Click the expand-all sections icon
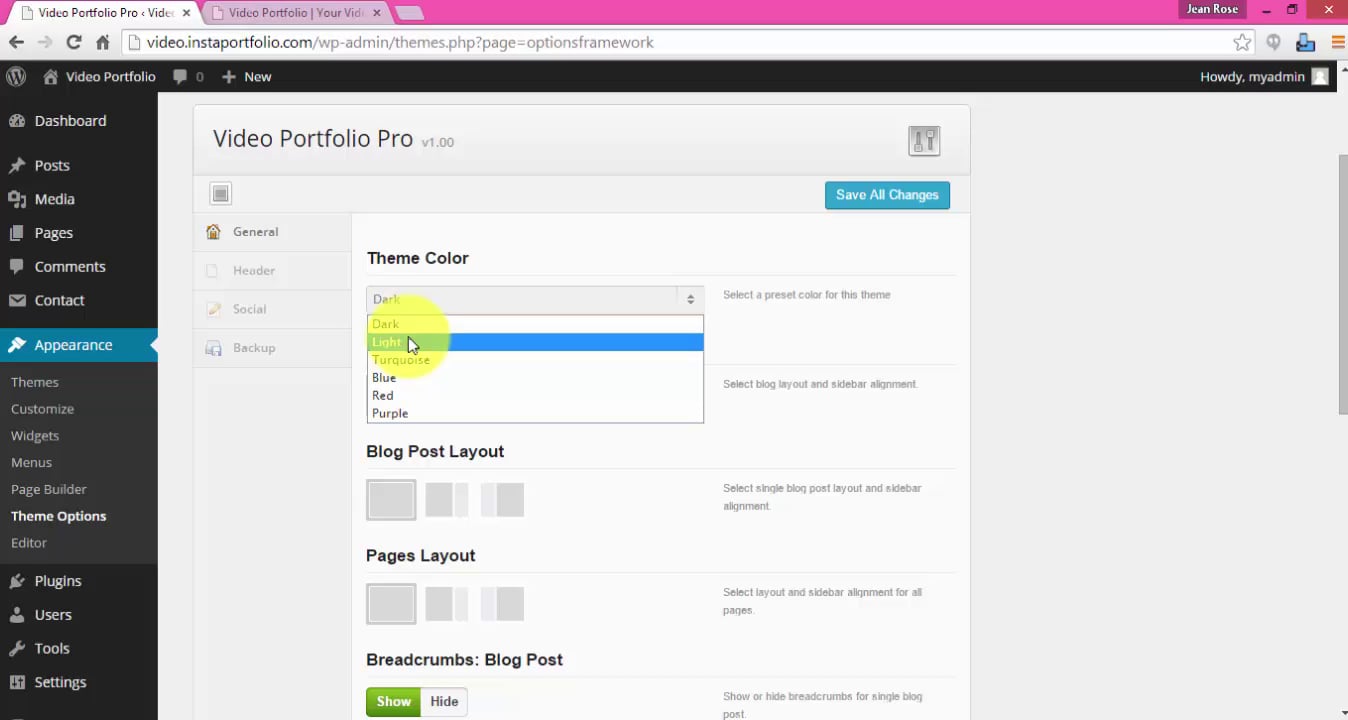The height and width of the screenshot is (720, 1348). (221, 194)
